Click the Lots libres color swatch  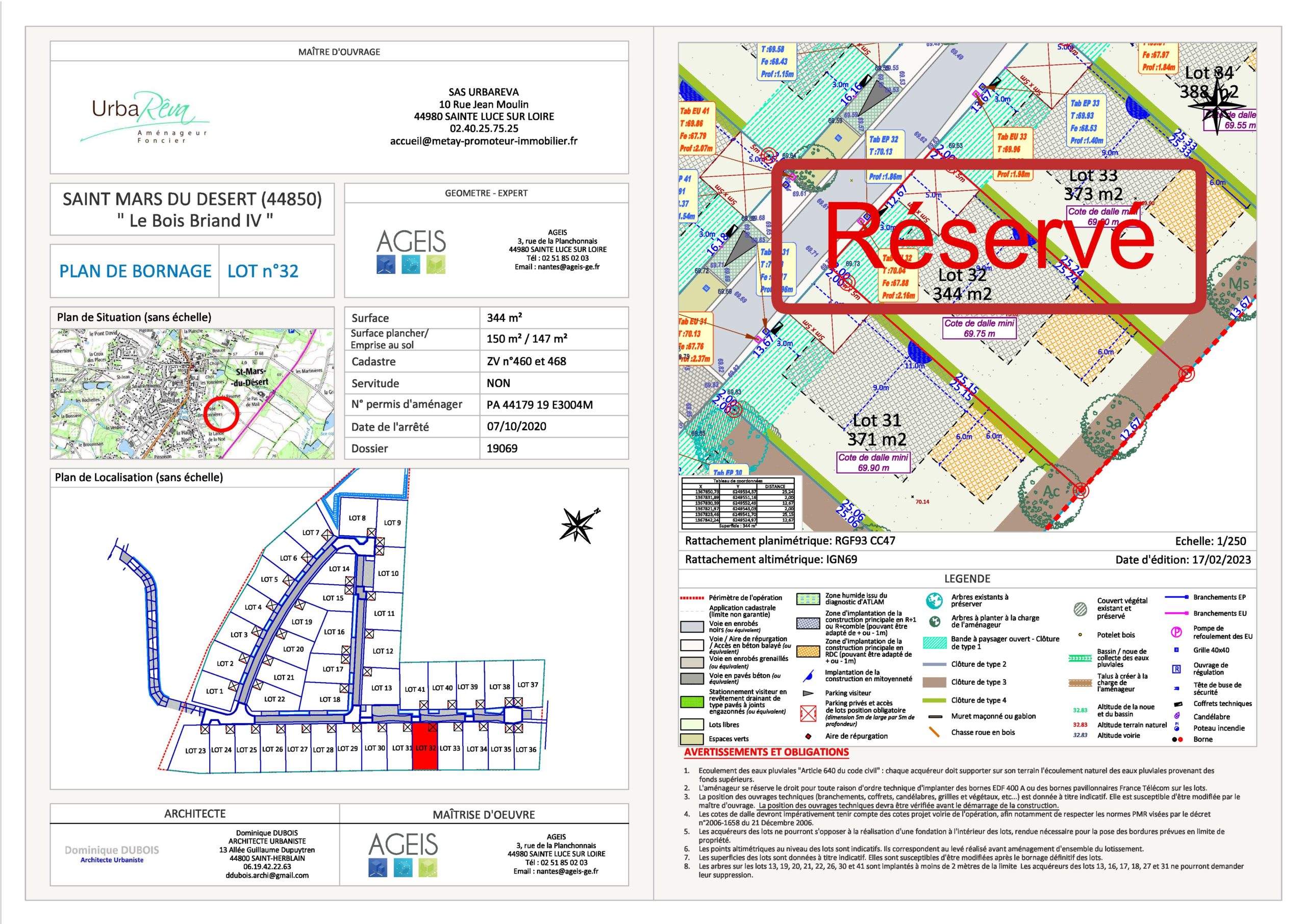[x=692, y=725]
